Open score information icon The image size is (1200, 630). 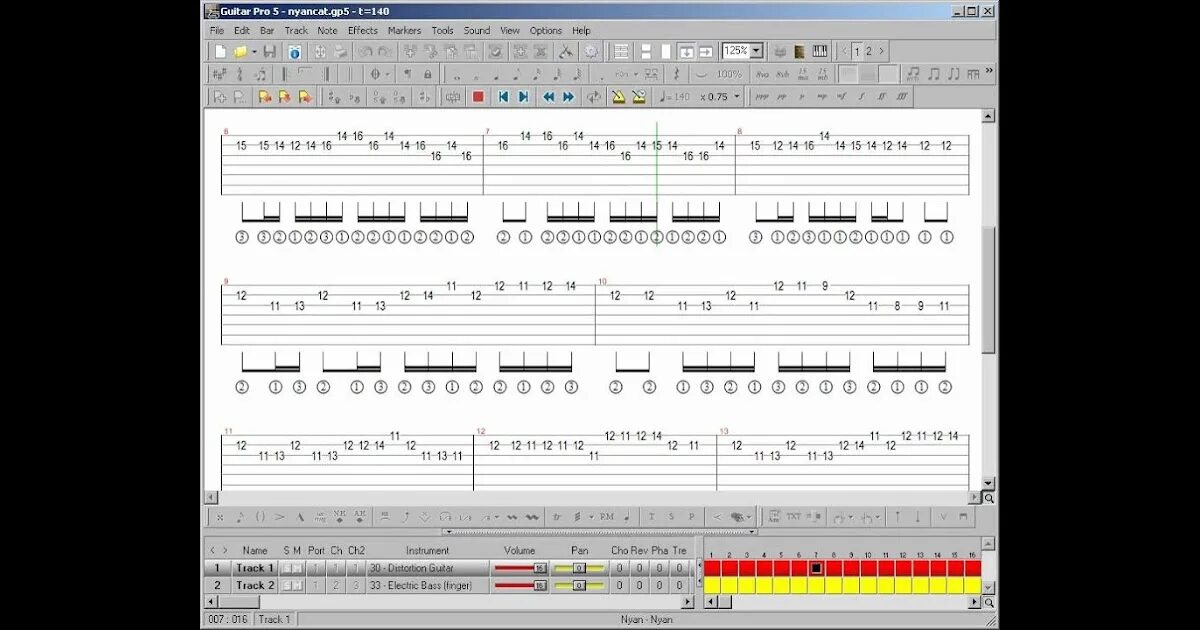tap(295, 51)
